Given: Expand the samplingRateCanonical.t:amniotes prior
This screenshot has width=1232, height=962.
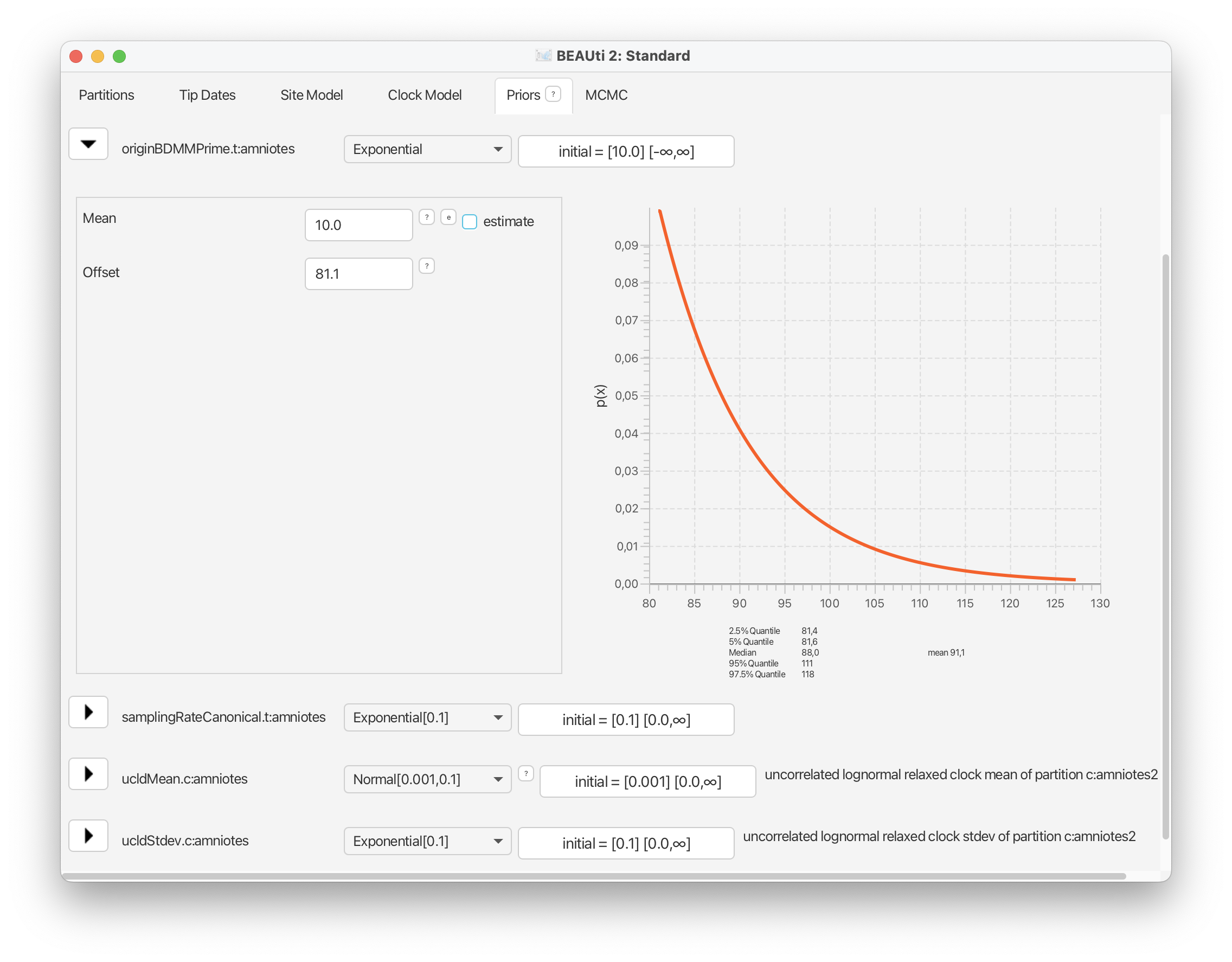Looking at the screenshot, I should pos(88,712).
